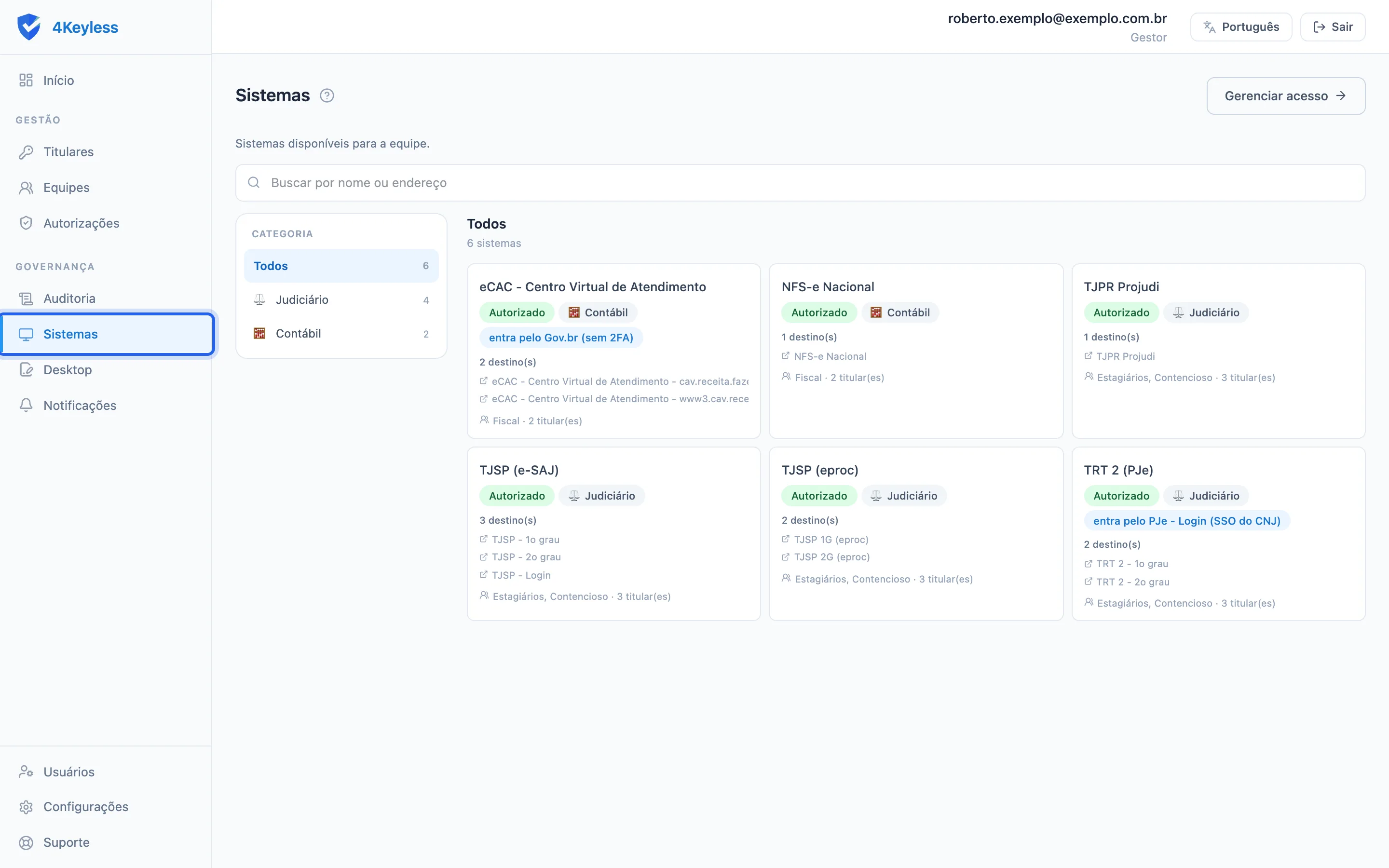Filter by Judiciário category
Image resolution: width=1389 pixels, height=868 pixels.
(341, 299)
